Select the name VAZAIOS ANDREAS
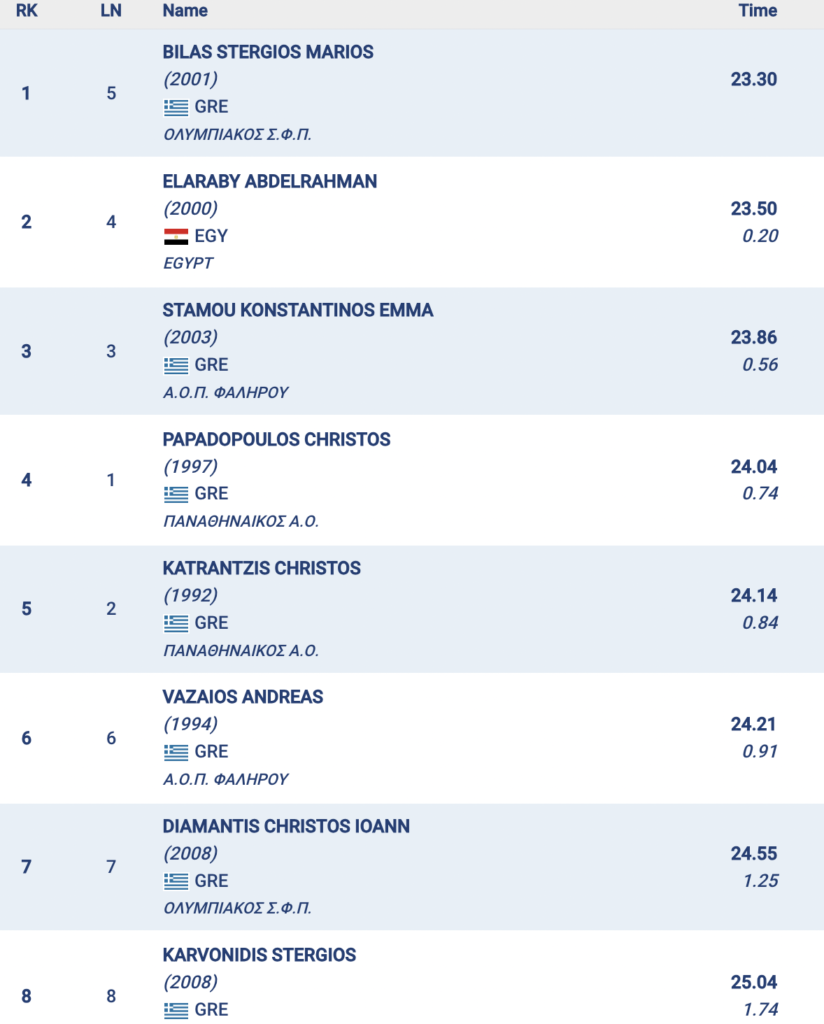 (243, 697)
